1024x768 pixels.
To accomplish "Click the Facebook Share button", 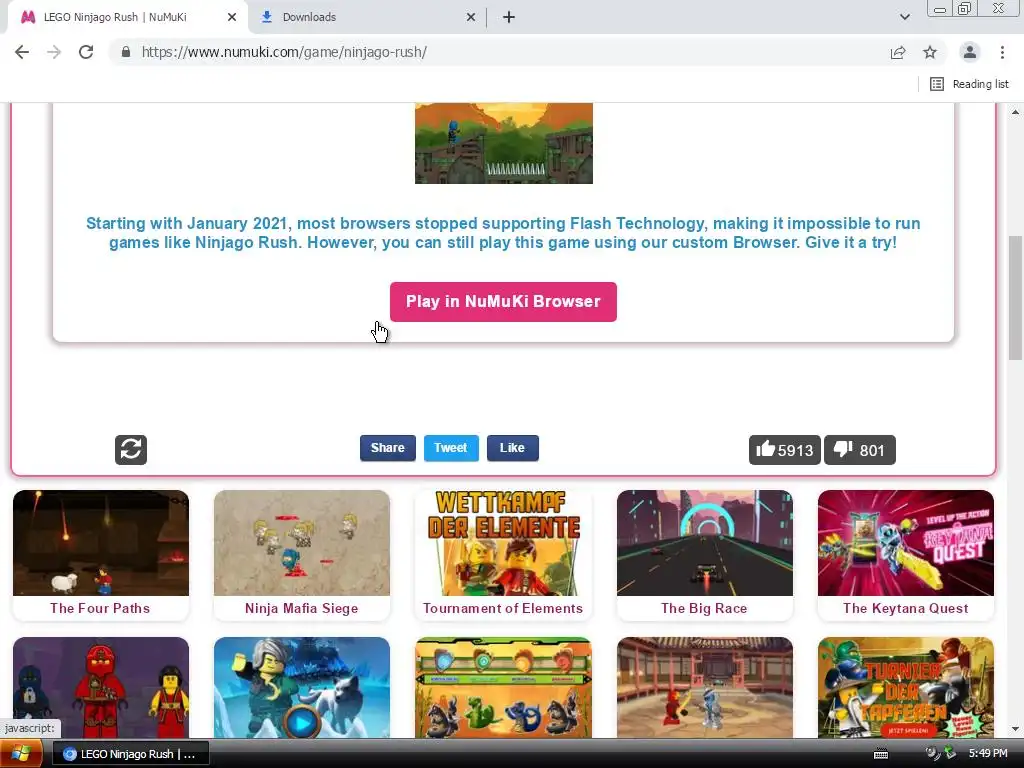I will click(x=387, y=448).
